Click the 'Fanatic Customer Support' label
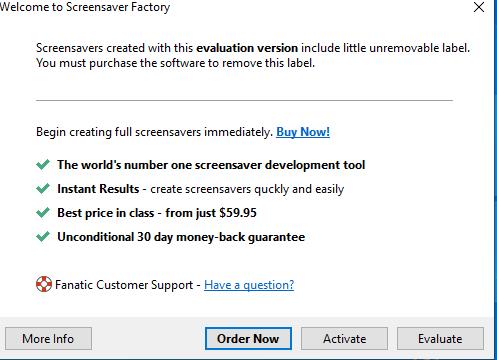The height and width of the screenshot is (360, 497). 124,285
